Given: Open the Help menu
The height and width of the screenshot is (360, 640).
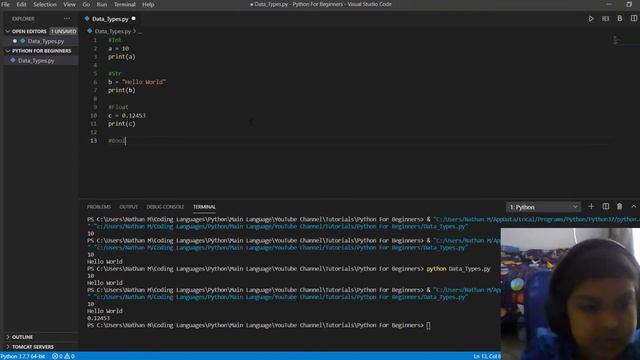Looking at the screenshot, I should click(148, 4).
